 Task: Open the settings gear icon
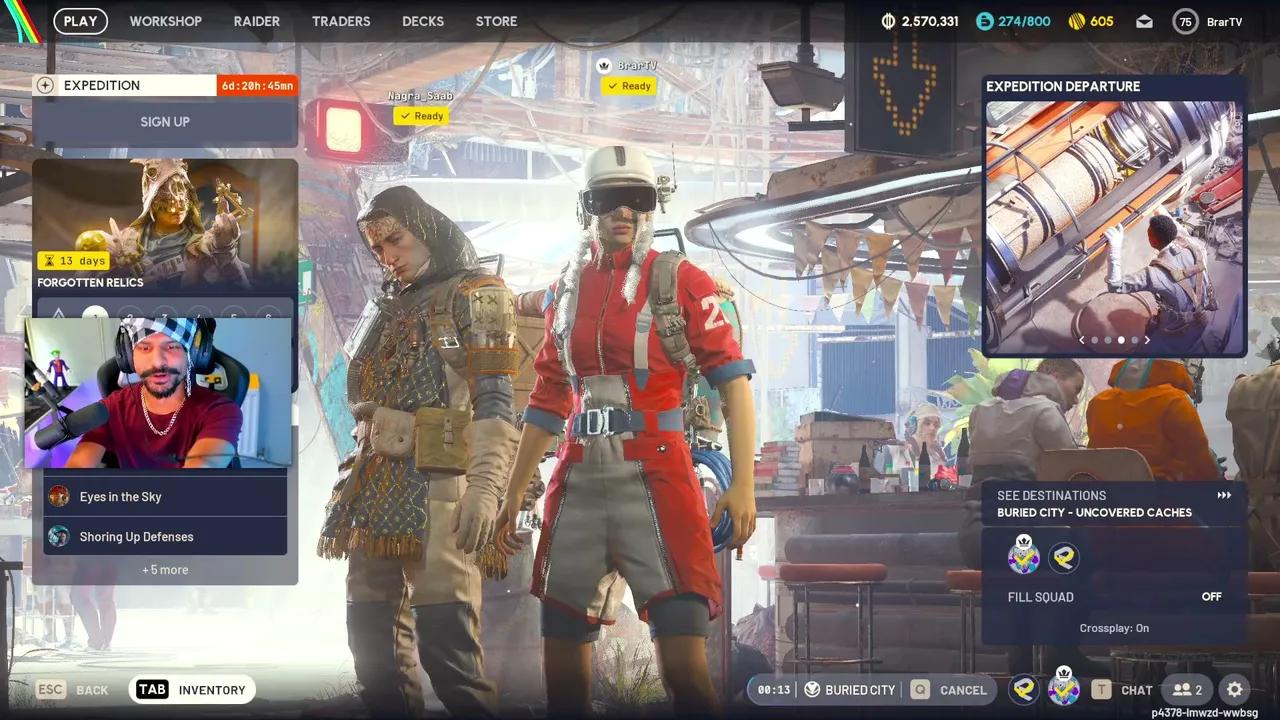[1234, 689]
